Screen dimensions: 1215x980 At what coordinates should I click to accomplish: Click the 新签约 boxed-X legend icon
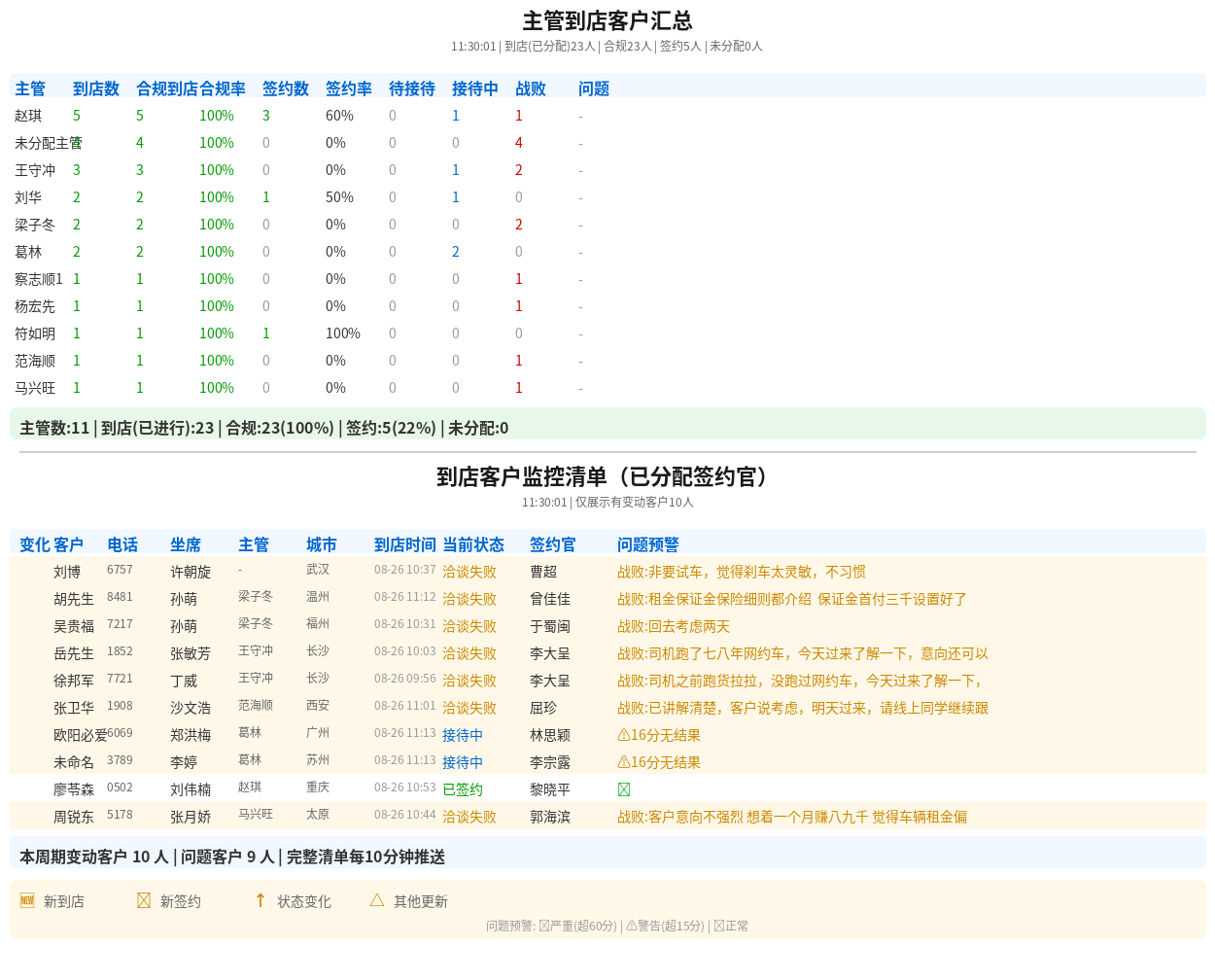[144, 900]
